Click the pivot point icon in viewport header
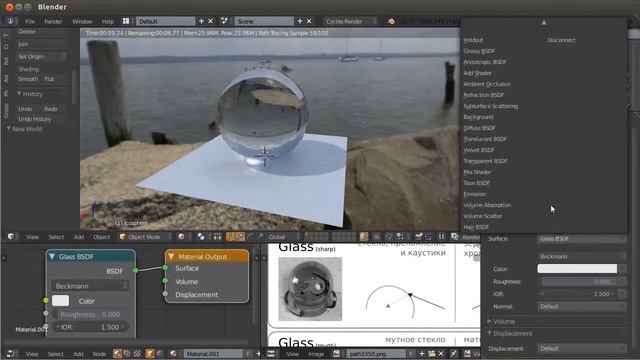640x360 pixels. 201,236
